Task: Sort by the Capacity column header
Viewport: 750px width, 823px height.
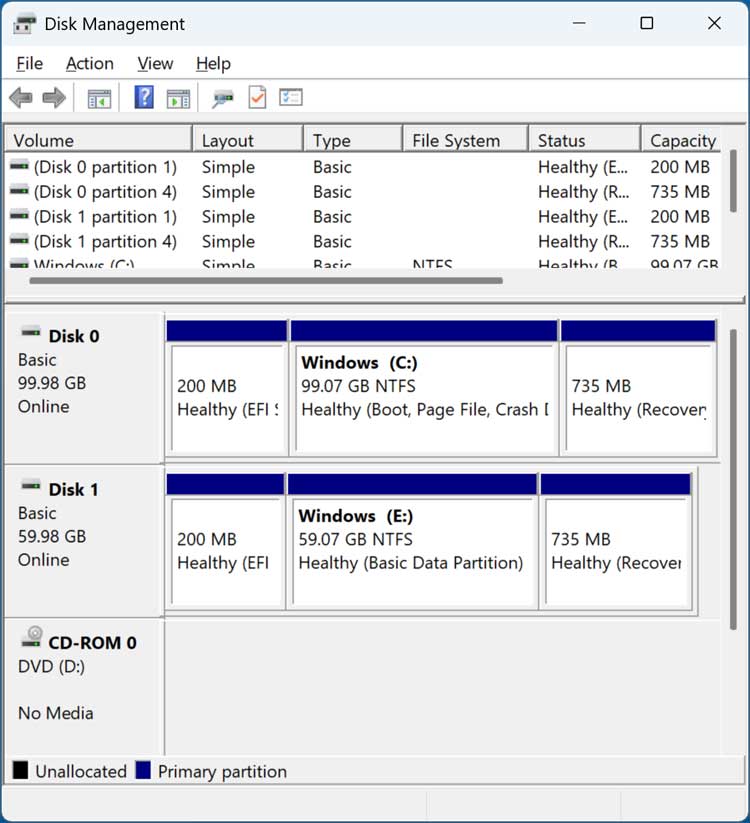Action: pyautogui.click(x=681, y=140)
